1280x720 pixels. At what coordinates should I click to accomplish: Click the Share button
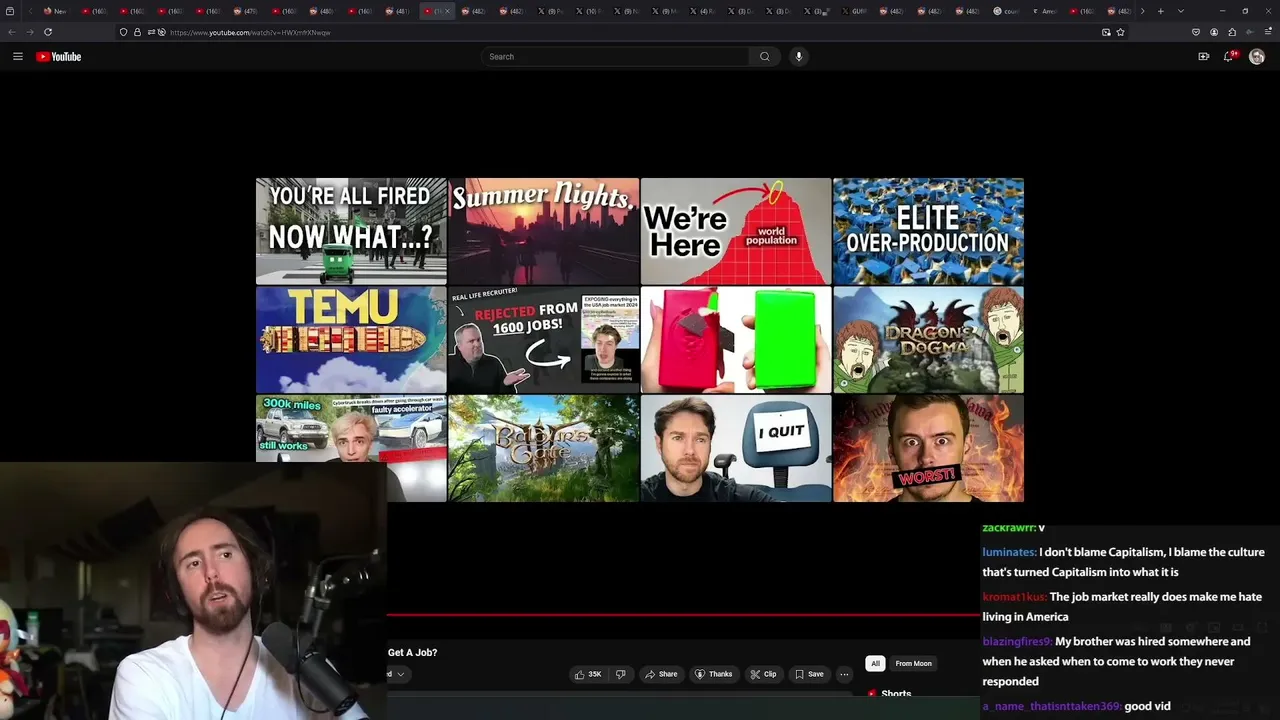click(x=661, y=674)
